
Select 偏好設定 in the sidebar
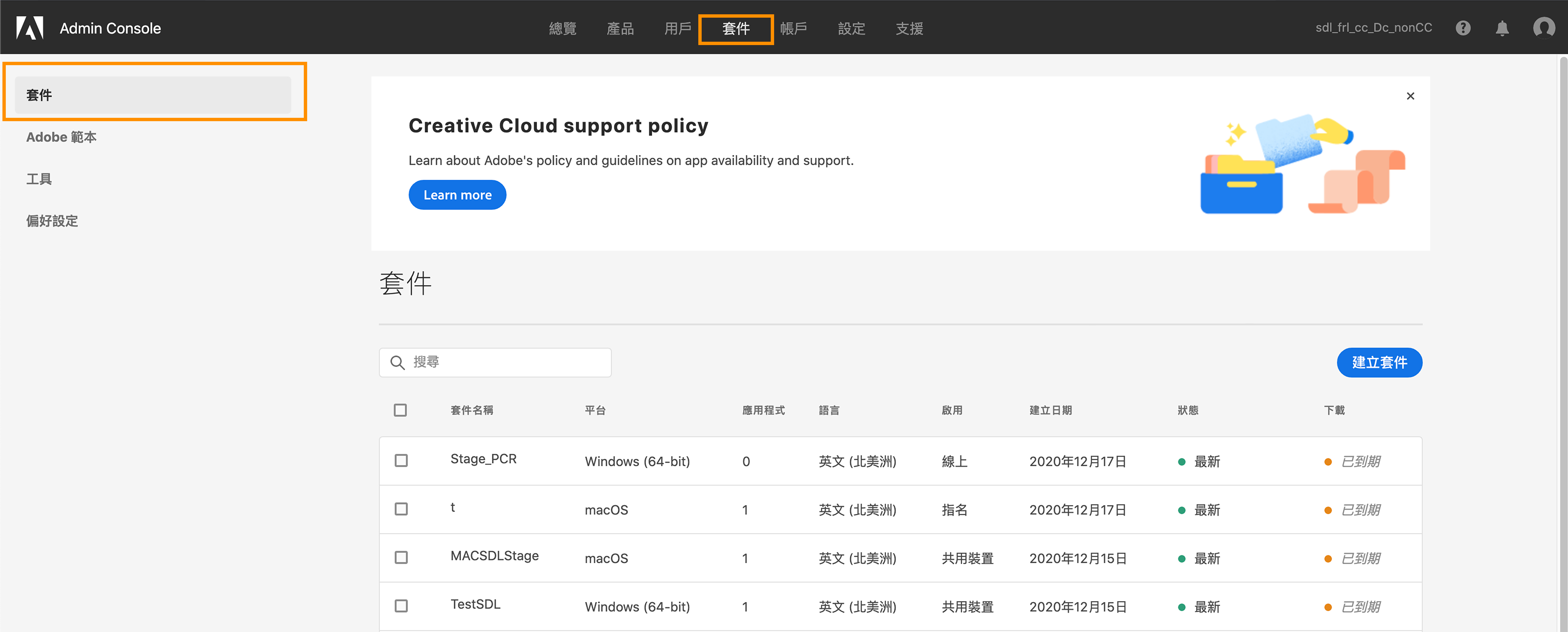pyautogui.click(x=52, y=220)
